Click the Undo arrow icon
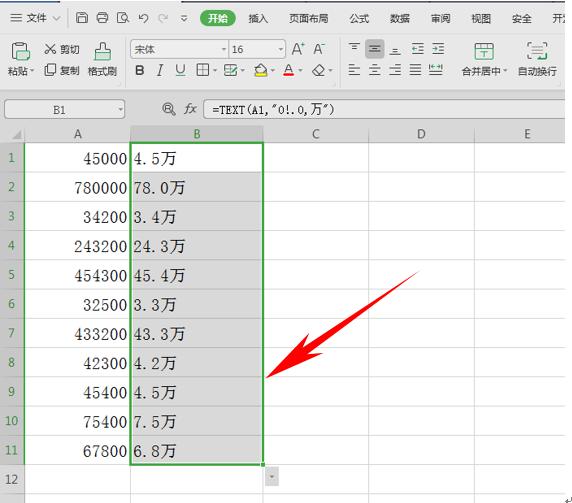The width and height of the screenshot is (572, 503). [x=143, y=18]
